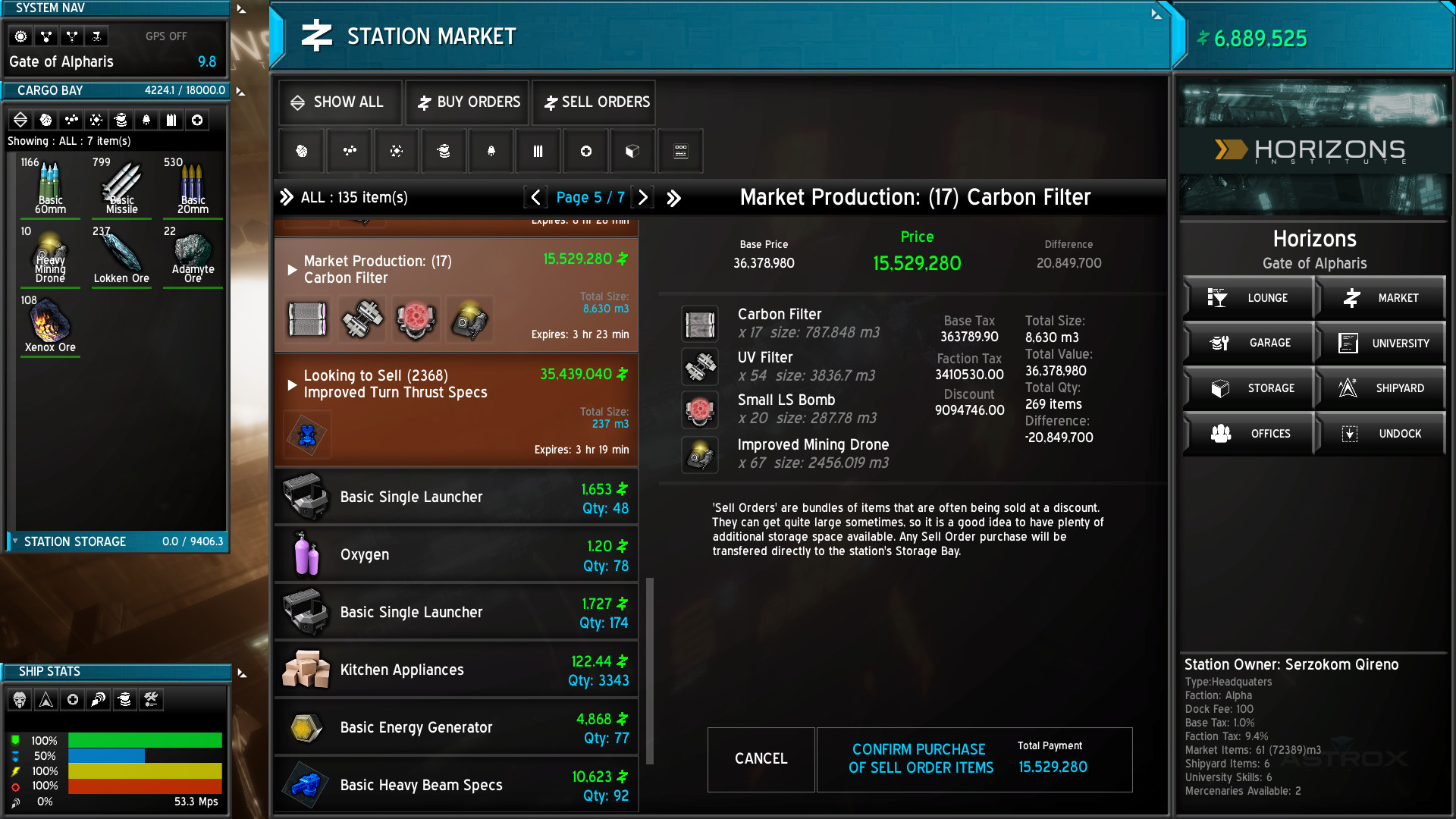The width and height of the screenshot is (1456, 819).
Task: Click the Xenox Ore thumbnail in Cargo Bay
Action: 50,327
